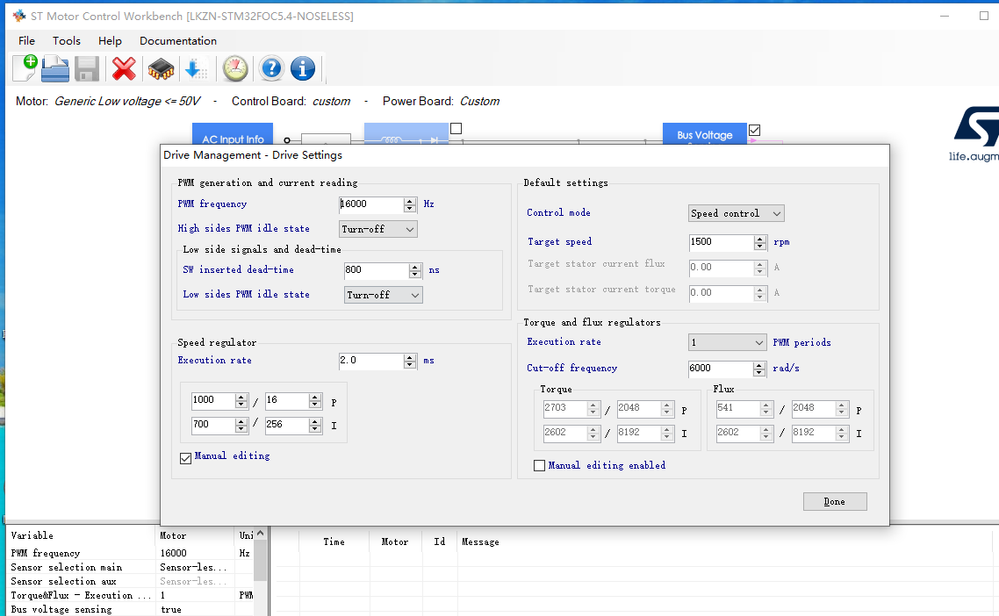This screenshot has width=999, height=616.
Task: Toggle the checkbox beside Bus Voltage block
Action: tap(754, 130)
